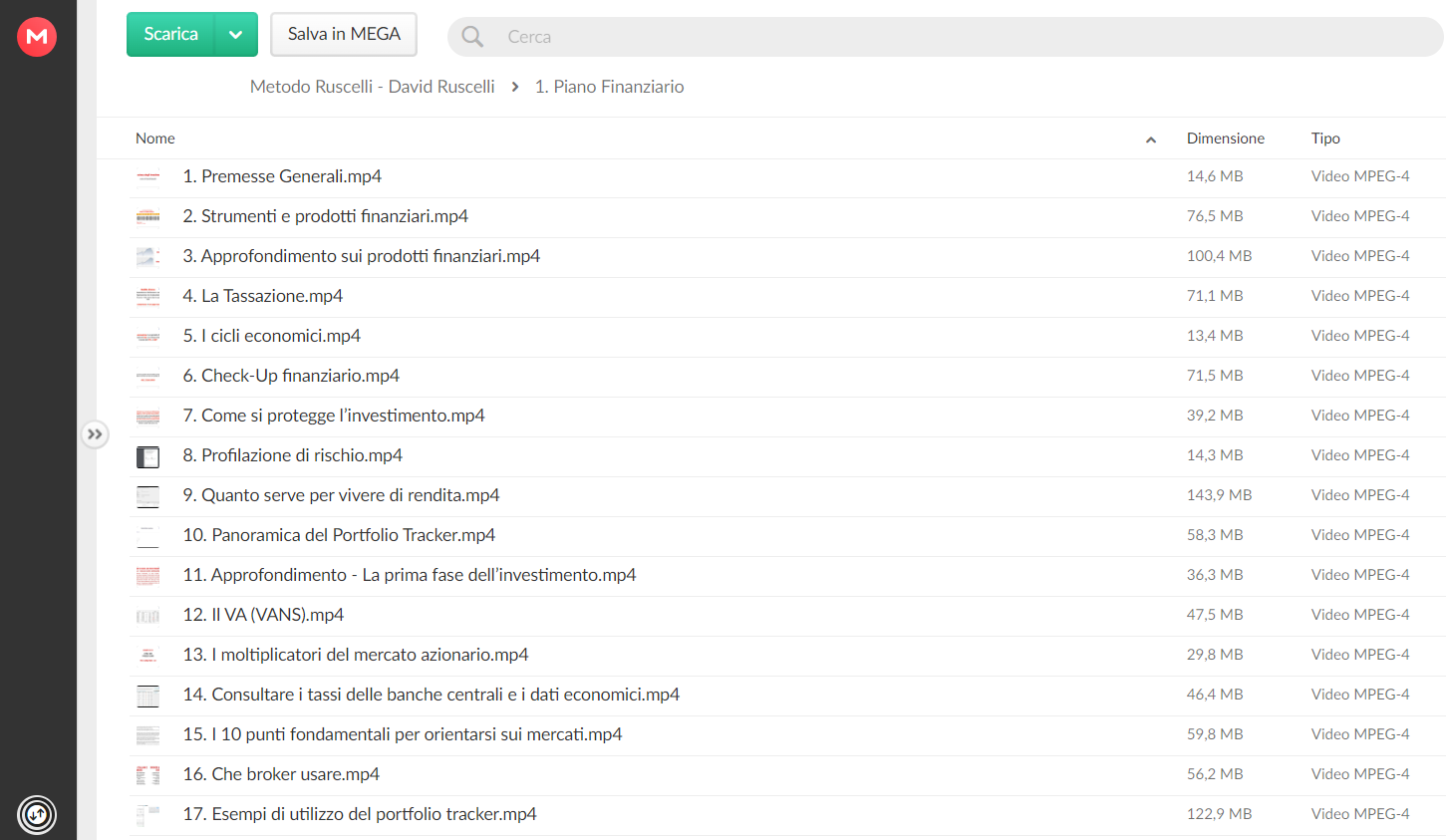The height and width of the screenshot is (840, 1446).
Task: Click thumbnail of 14. Consultare i tassi
Action: click(x=147, y=696)
